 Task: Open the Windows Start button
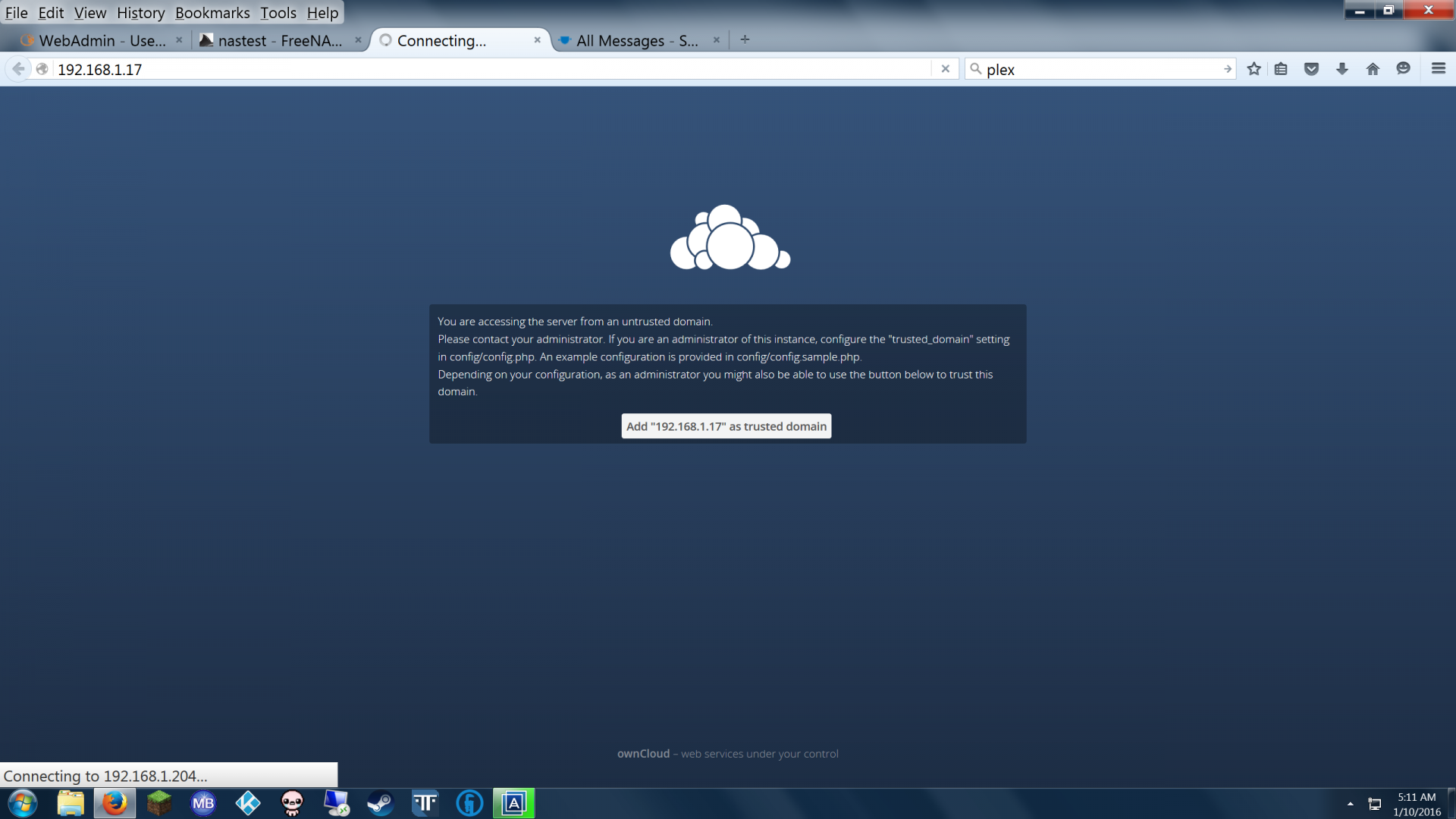[x=22, y=803]
